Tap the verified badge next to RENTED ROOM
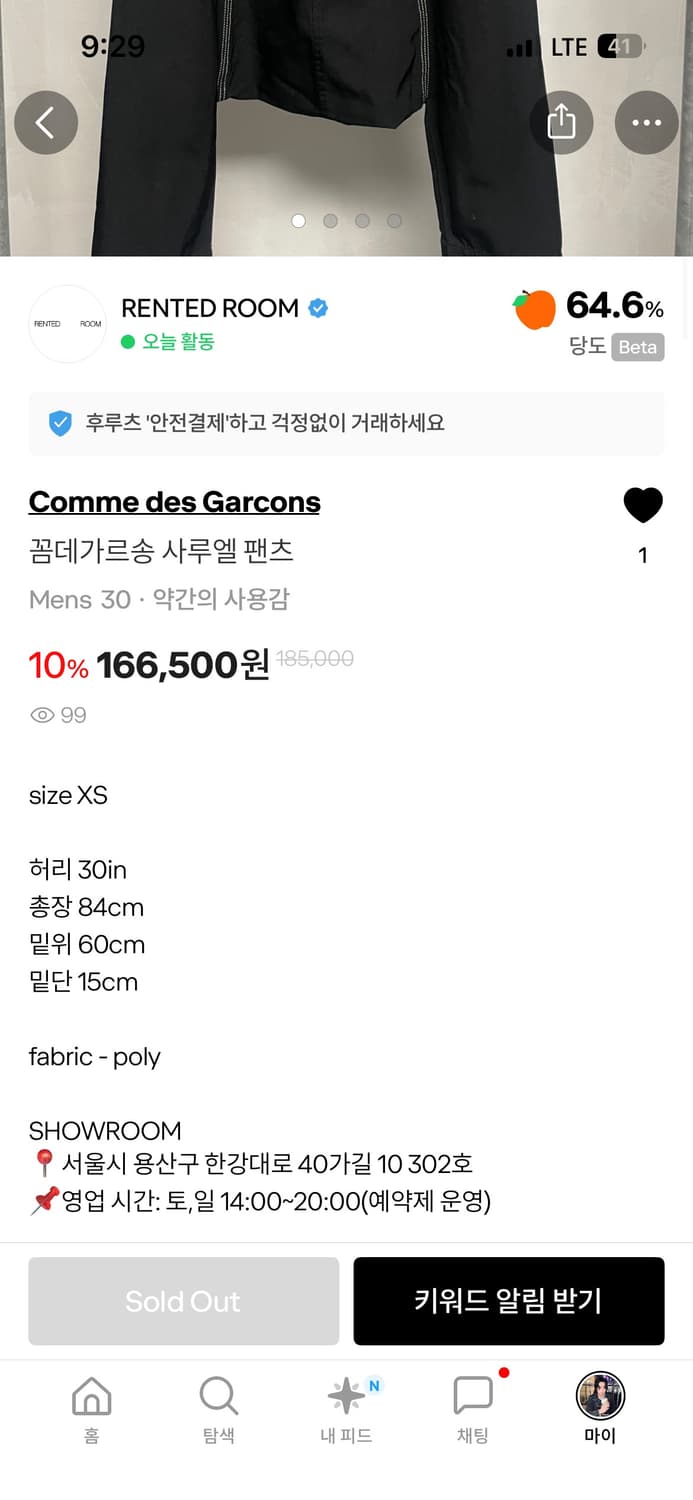 coord(318,308)
